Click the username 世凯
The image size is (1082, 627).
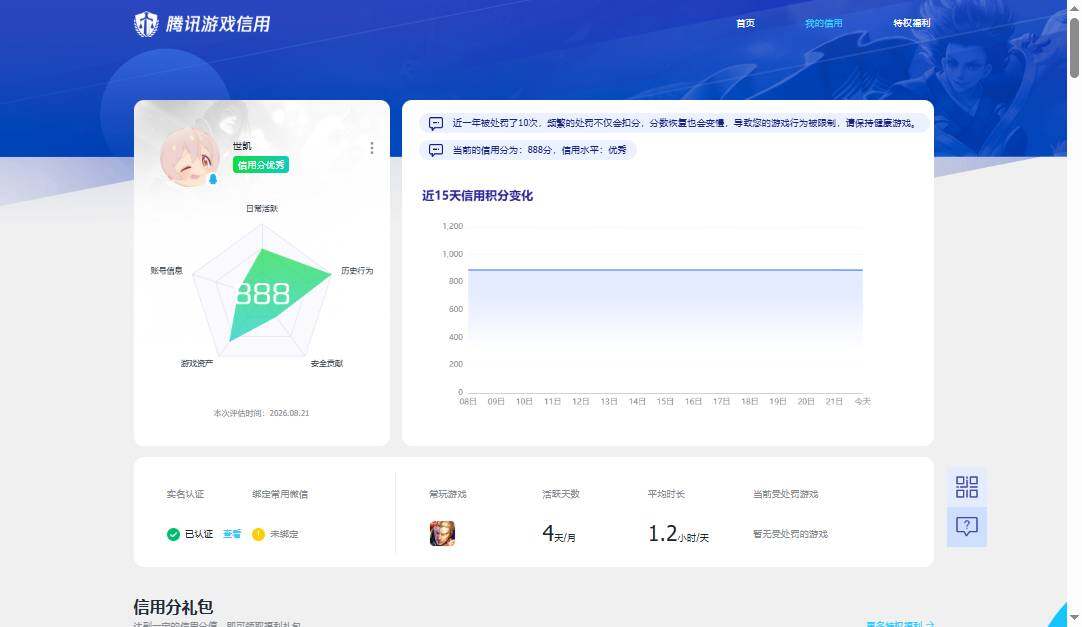(x=242, y=146)
